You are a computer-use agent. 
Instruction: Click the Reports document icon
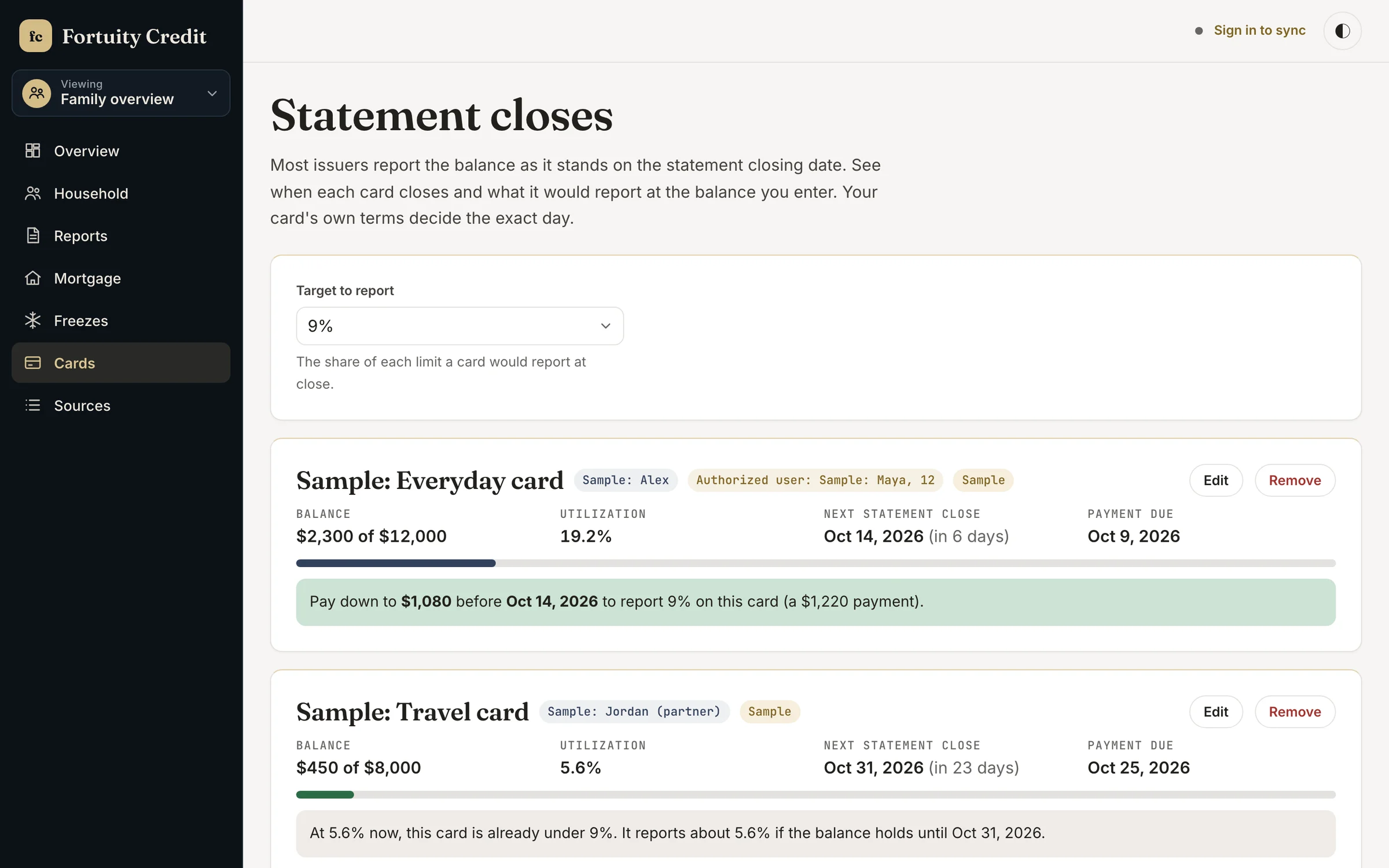(33, 236)
